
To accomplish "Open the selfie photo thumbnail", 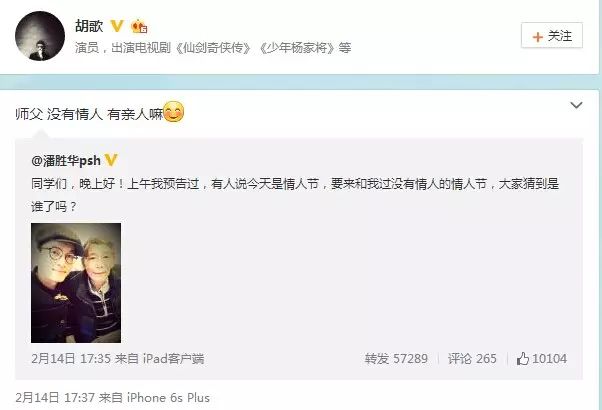I will pyautogui.click(x=76, y=283).
